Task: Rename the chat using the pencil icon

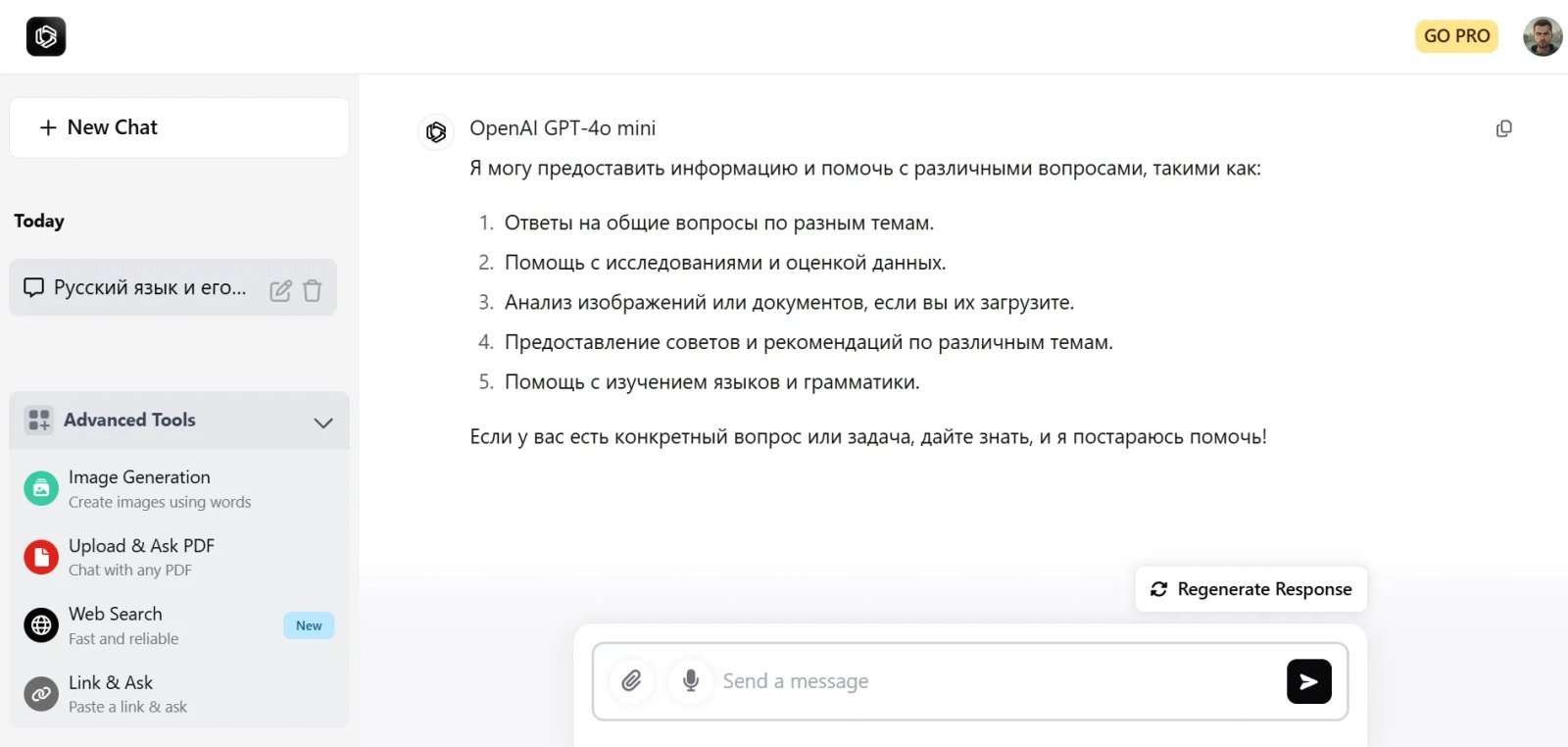Action: 282,289
